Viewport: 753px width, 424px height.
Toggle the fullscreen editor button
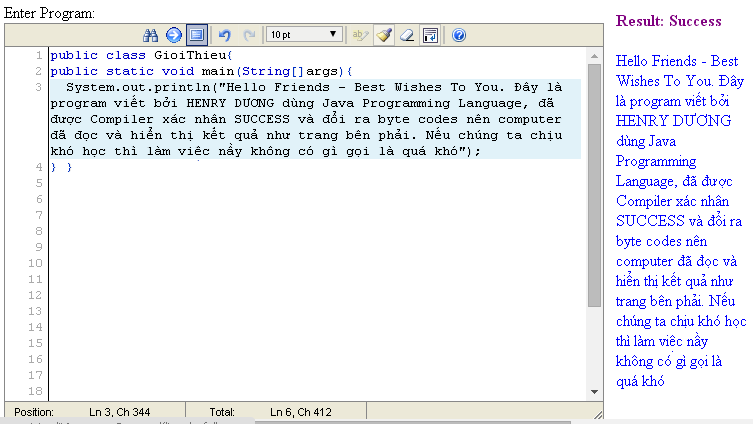pos(197,35)
